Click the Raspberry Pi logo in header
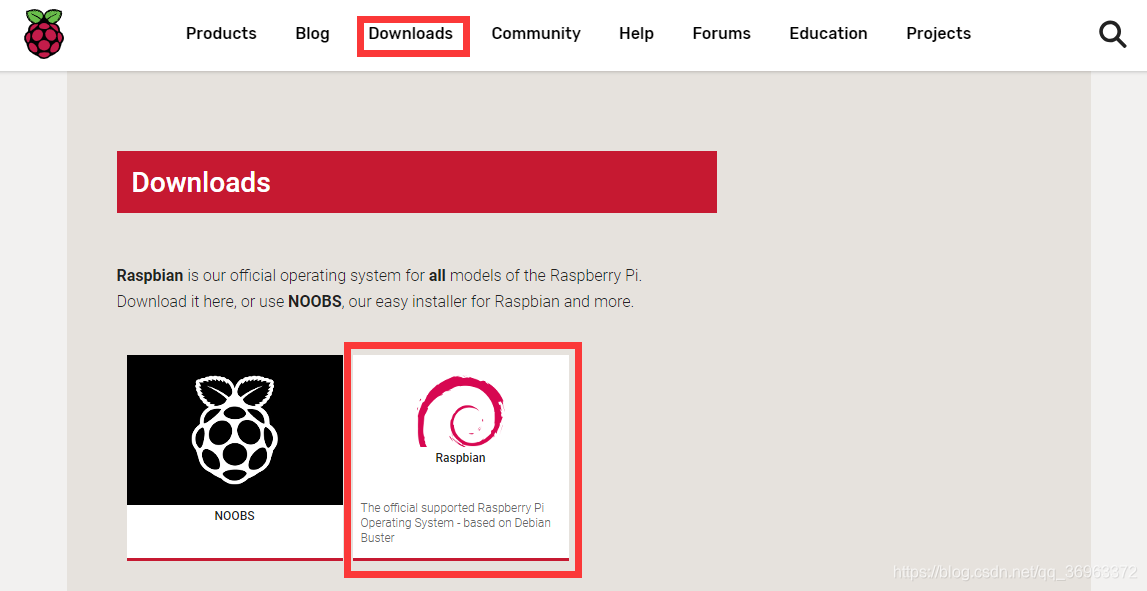The image size is (1147, 591). 44,34
